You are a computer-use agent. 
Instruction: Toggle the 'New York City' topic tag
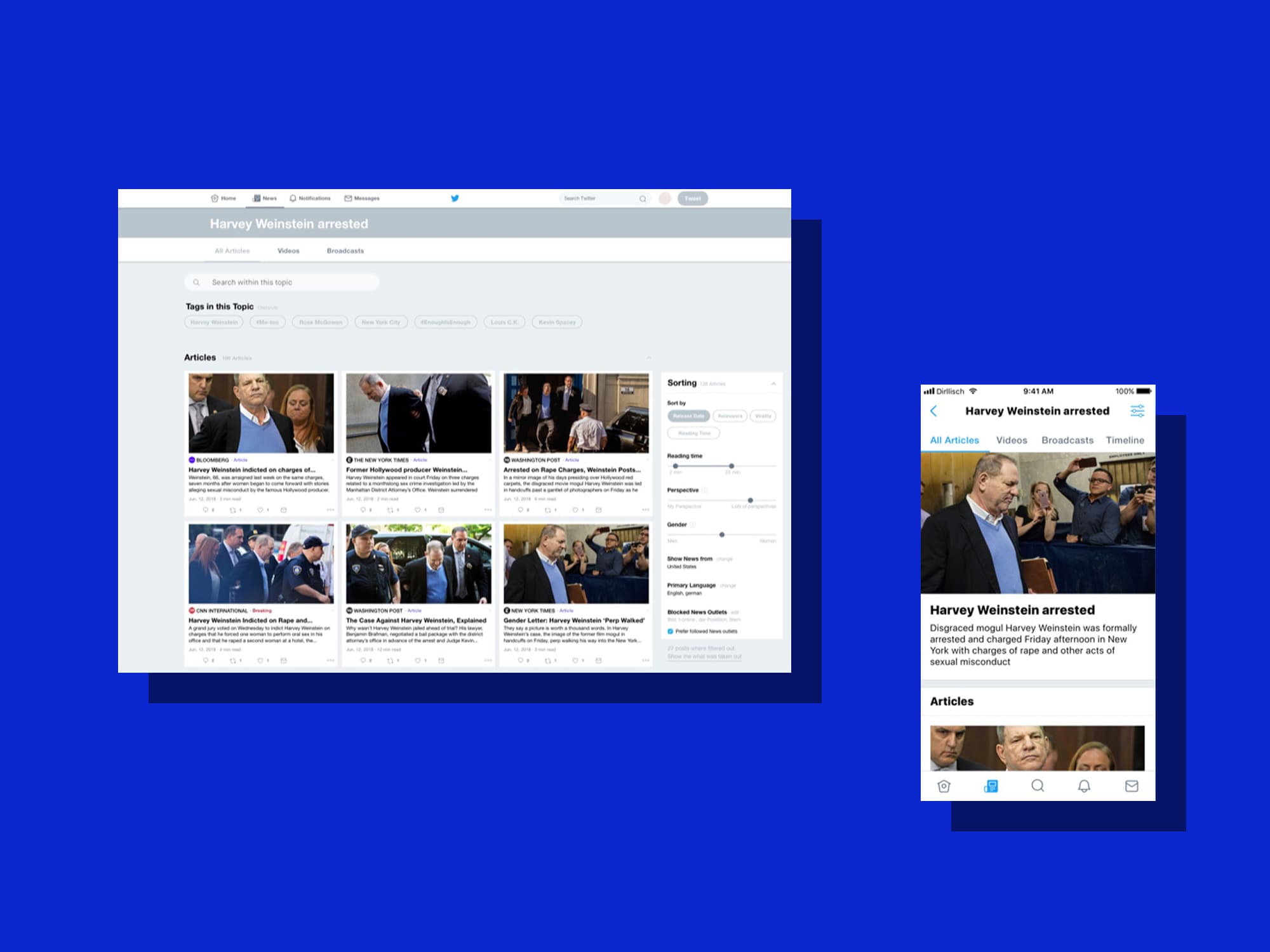[x=381, y=322]
